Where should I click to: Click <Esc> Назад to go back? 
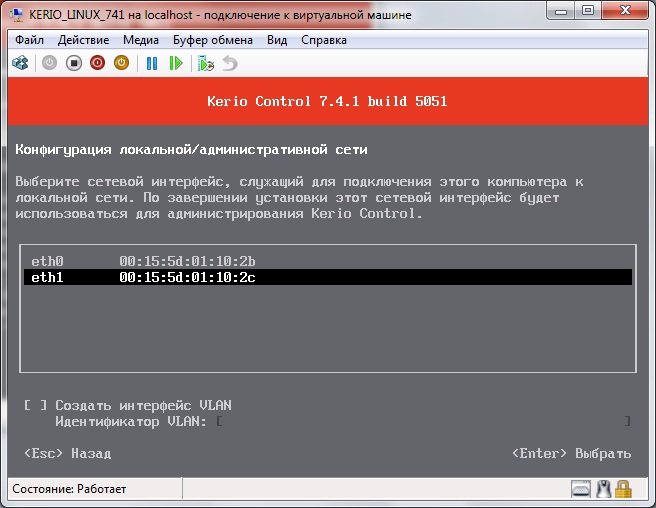pos(68,453)
